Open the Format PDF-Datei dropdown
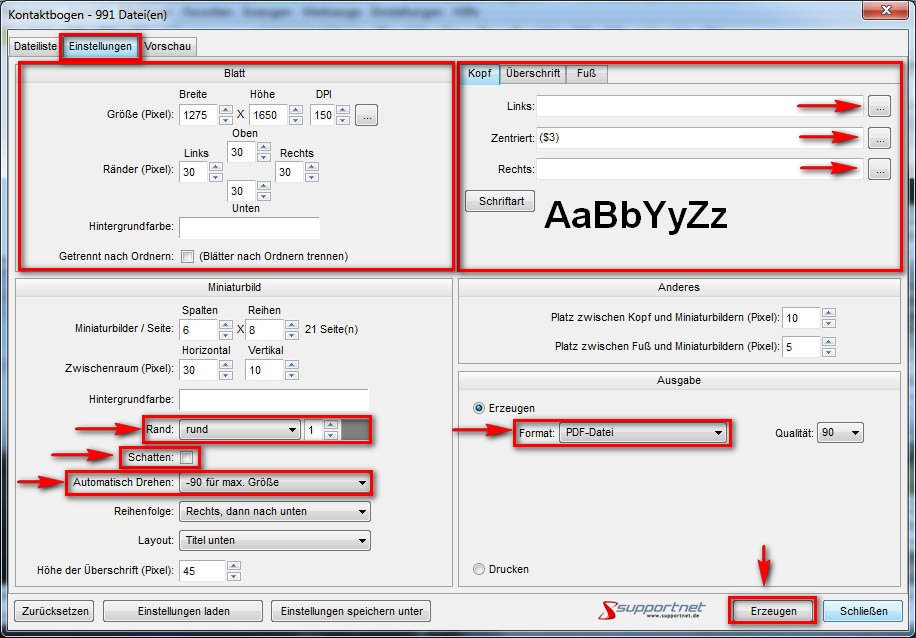This screenshot has height=638, width=916. click(x=642, y=433)
